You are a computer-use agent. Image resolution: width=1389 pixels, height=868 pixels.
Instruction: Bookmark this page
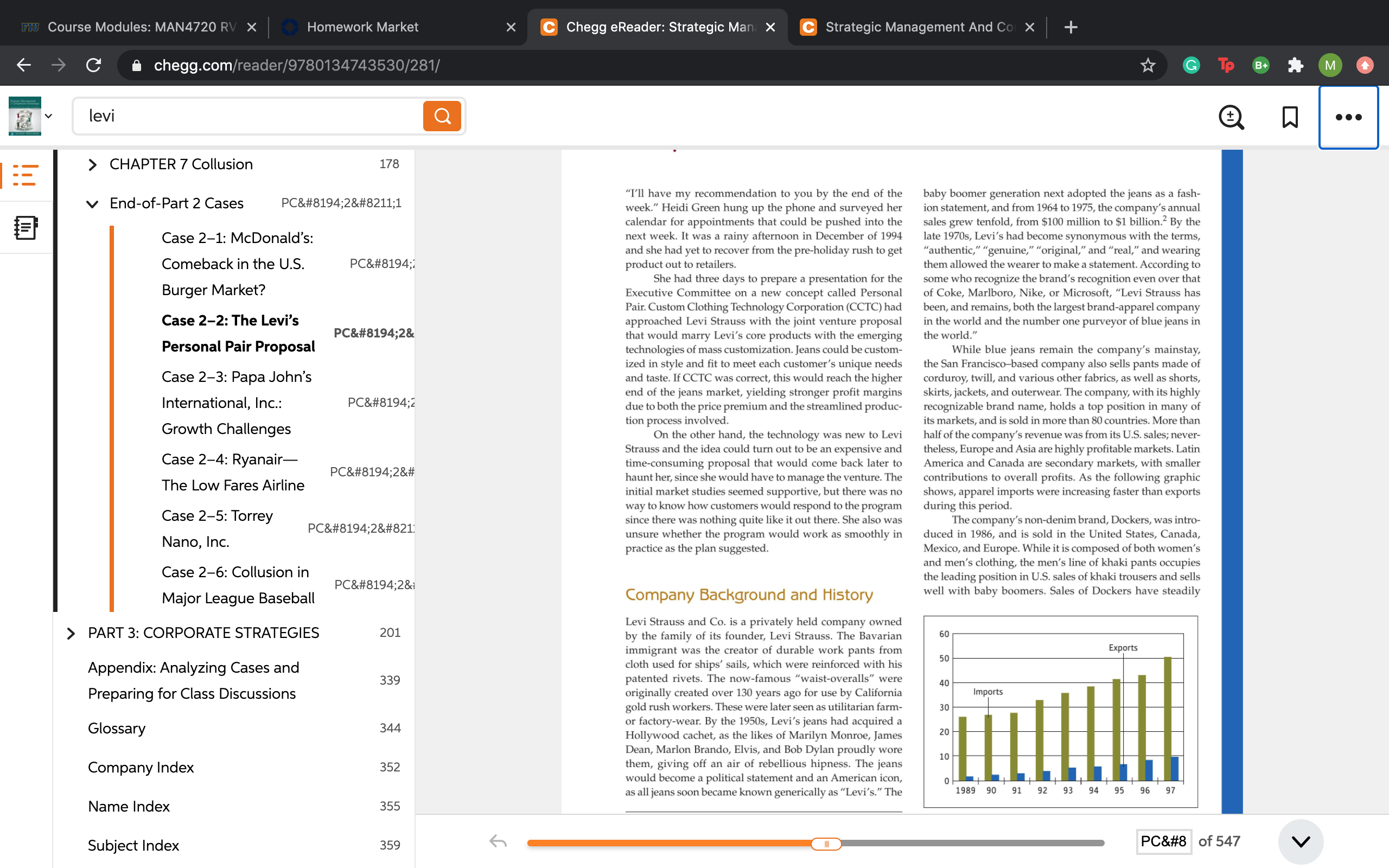coord(1290,117)
